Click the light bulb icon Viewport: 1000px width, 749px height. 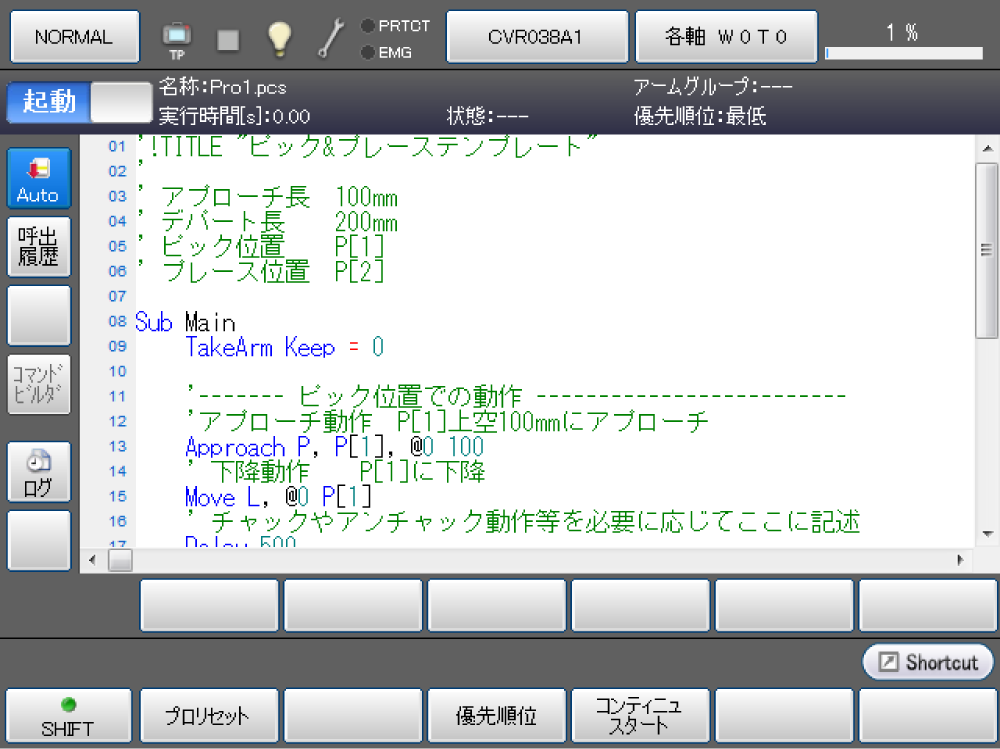tap(279, 38)
